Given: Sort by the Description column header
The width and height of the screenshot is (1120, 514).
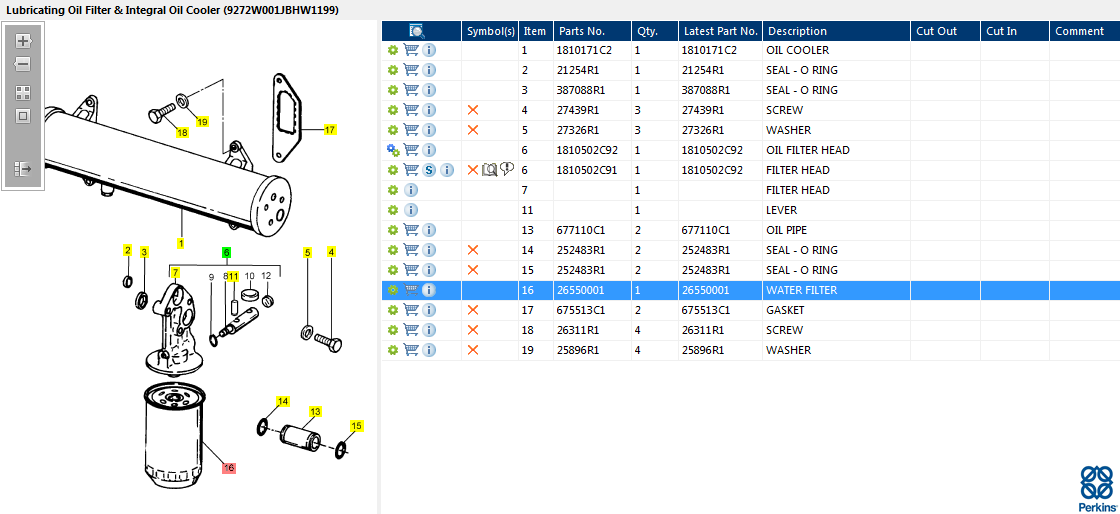Looking at the screenshot, I should point(797,31).
